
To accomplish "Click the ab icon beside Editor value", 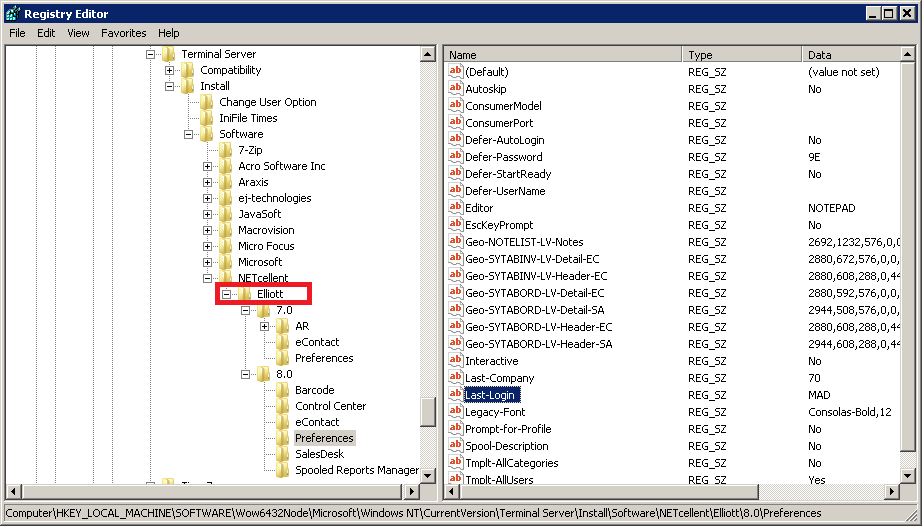I will 455,207.
